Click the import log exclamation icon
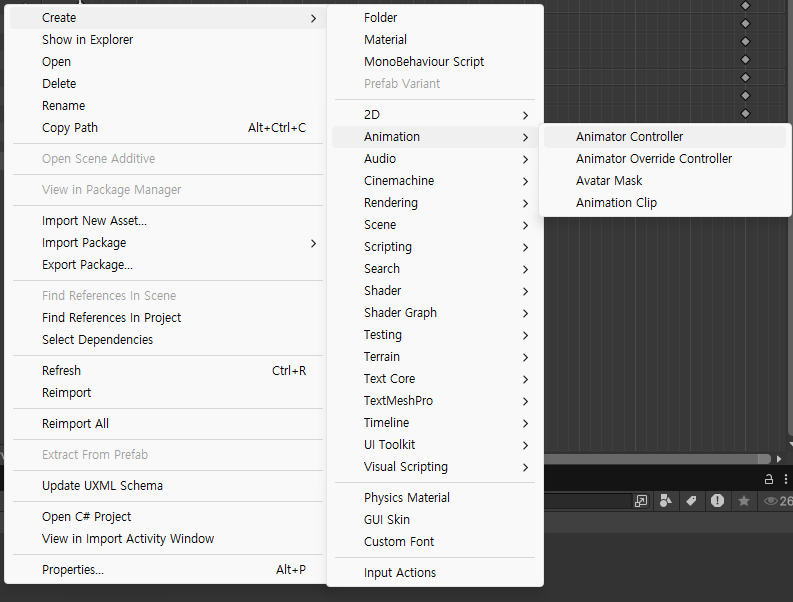Image resolution: width=793 pixels, height=602 pixels. tap(717, 501)
